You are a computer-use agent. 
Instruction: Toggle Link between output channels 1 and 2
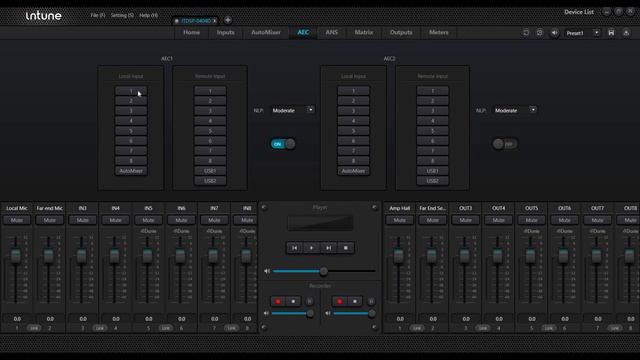click(416, 328)
